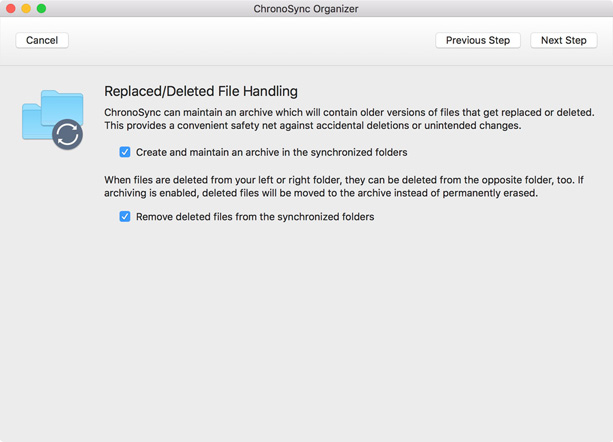Viewport: 613px width, 442px height.
Task: Close the window with the red button
Action: coord(11,8)
